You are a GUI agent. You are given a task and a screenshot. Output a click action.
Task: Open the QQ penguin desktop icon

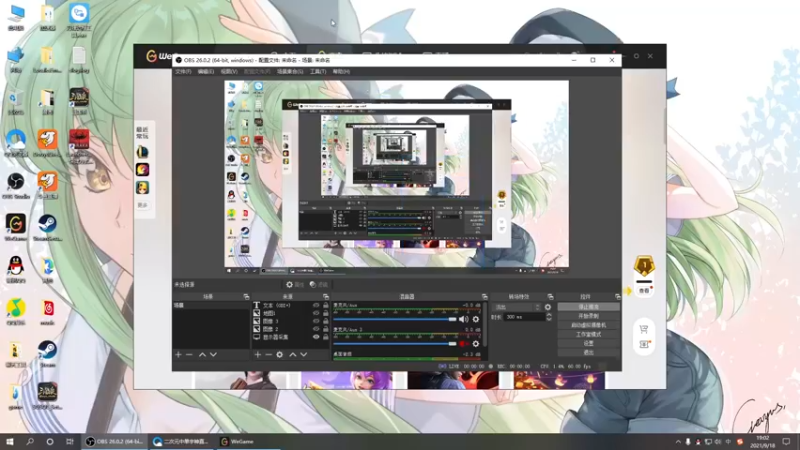[16, 270]
